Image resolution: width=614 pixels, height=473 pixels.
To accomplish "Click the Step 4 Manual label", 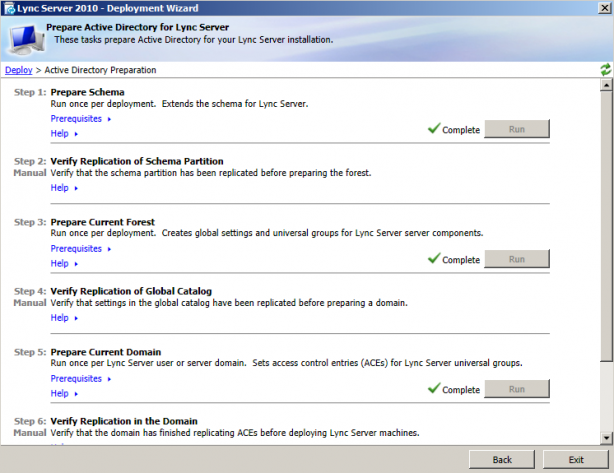I will click(30, 303).
